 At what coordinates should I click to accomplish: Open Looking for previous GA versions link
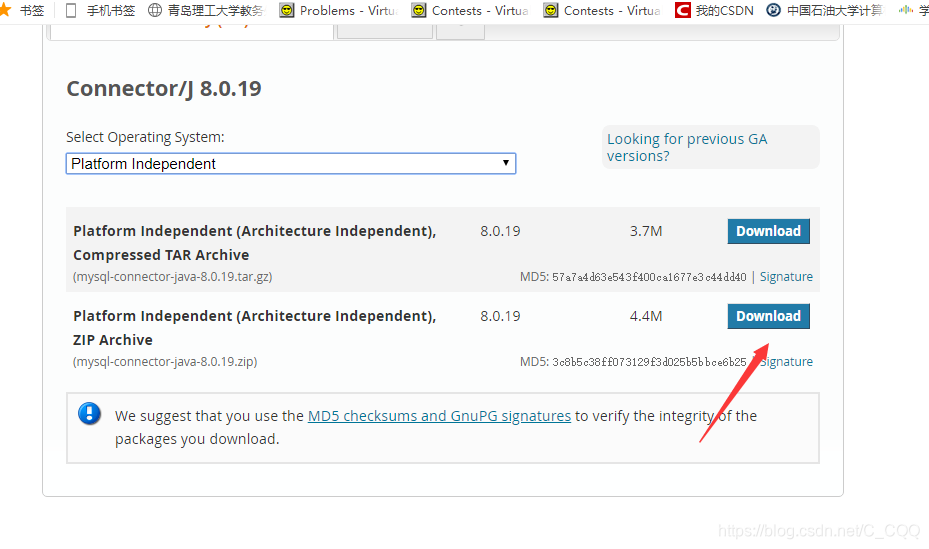(x=687, y=147)
